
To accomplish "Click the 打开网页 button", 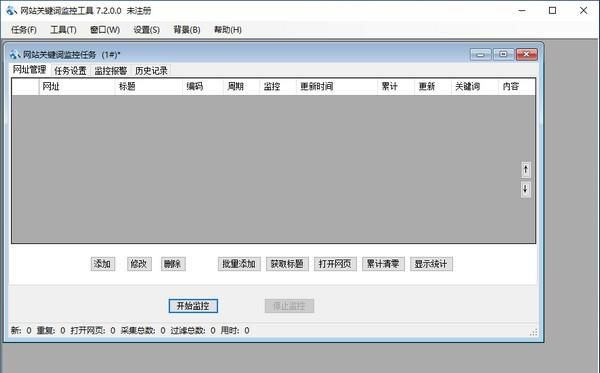I will (335, 264).
